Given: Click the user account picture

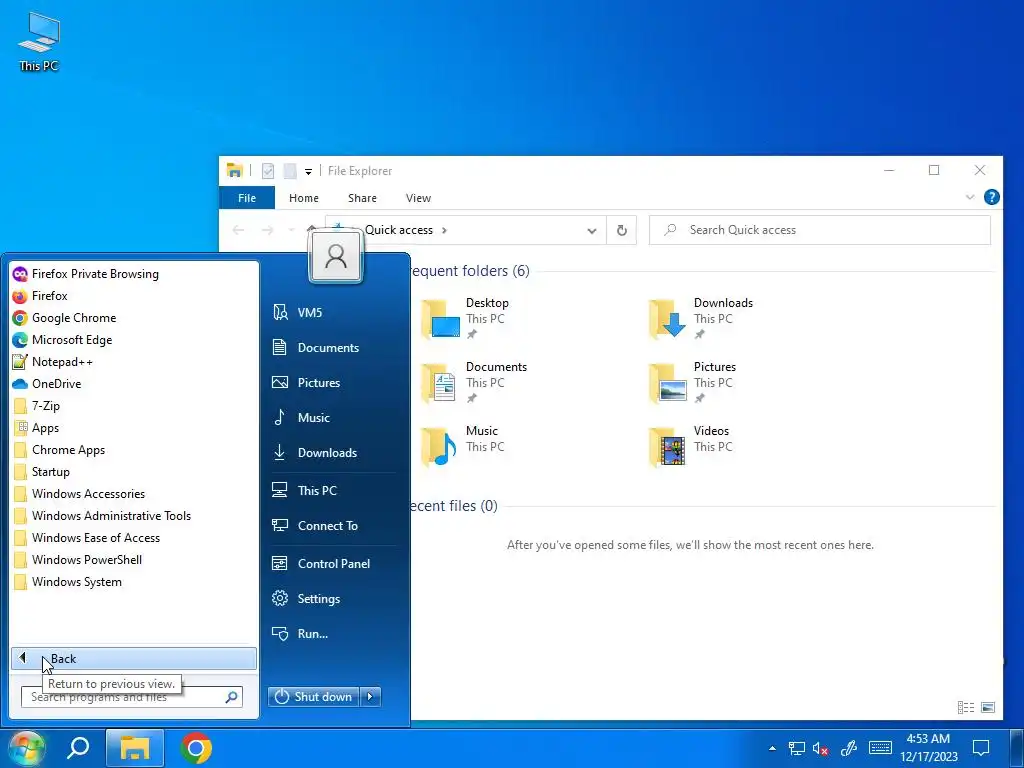Looking at the screenshot, I should click(336, 256).
